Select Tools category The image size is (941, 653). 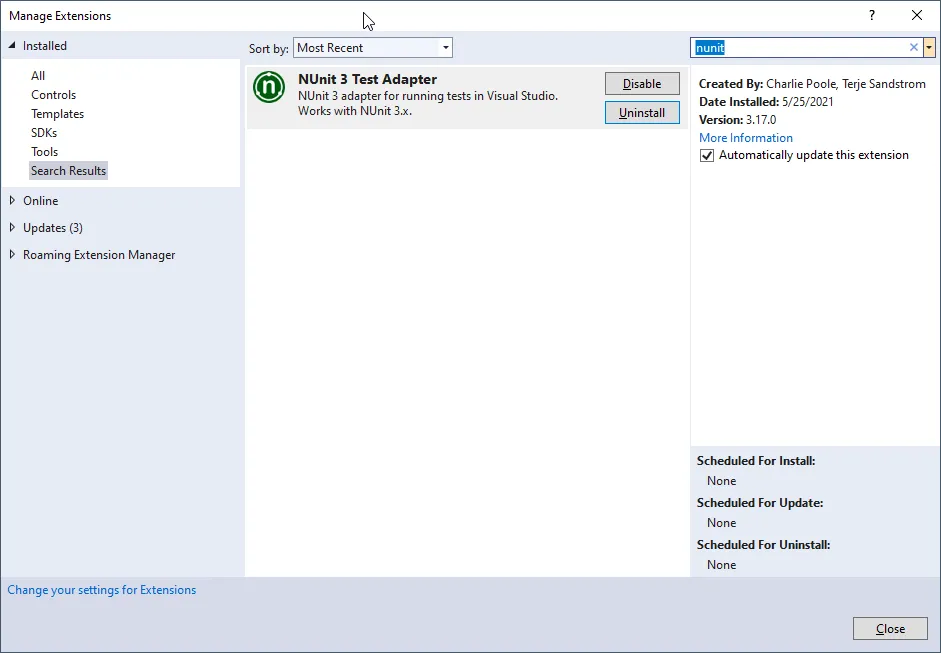44,152
